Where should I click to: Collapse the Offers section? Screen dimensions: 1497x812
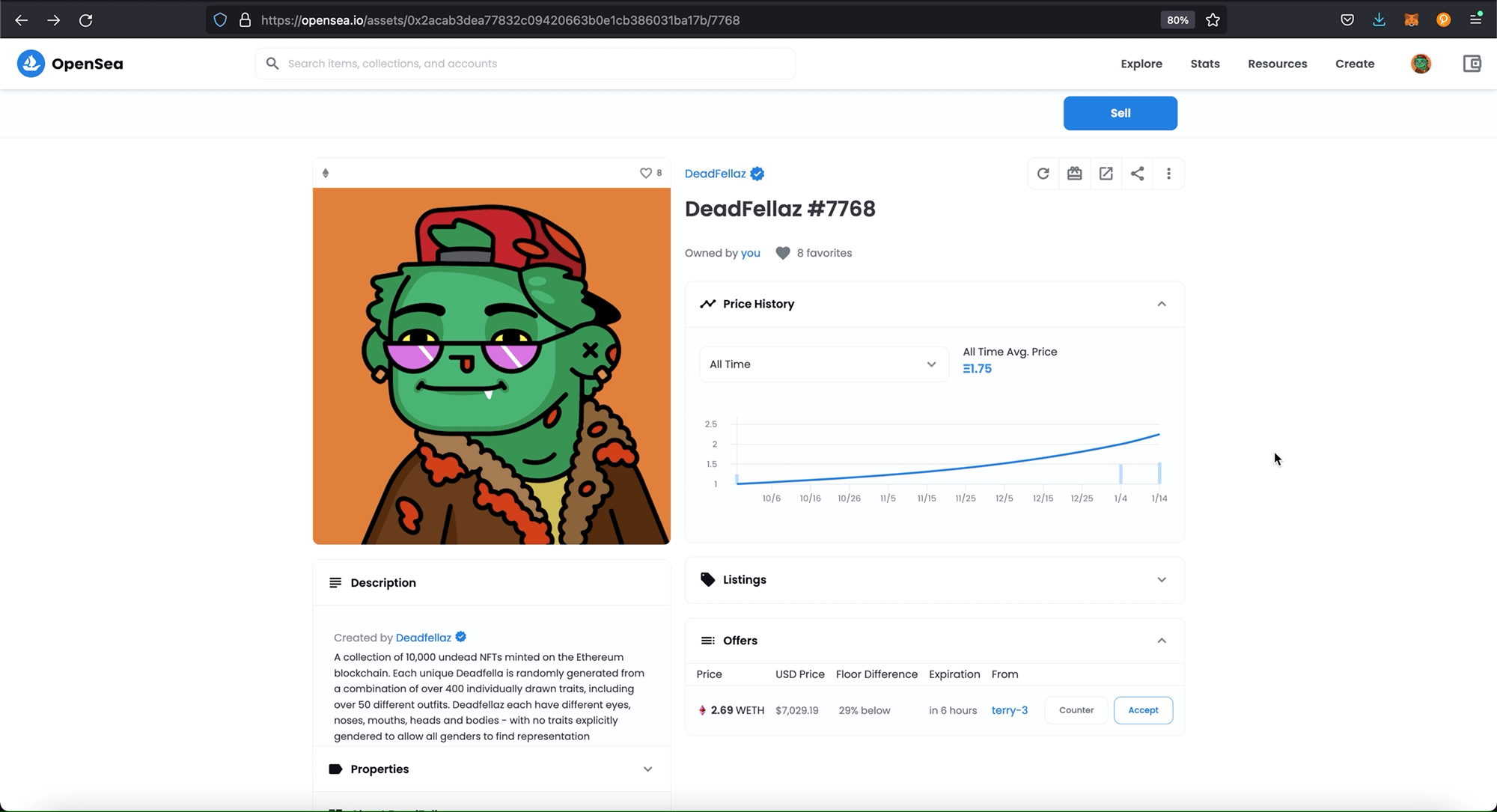click(x=1161, y=641)
